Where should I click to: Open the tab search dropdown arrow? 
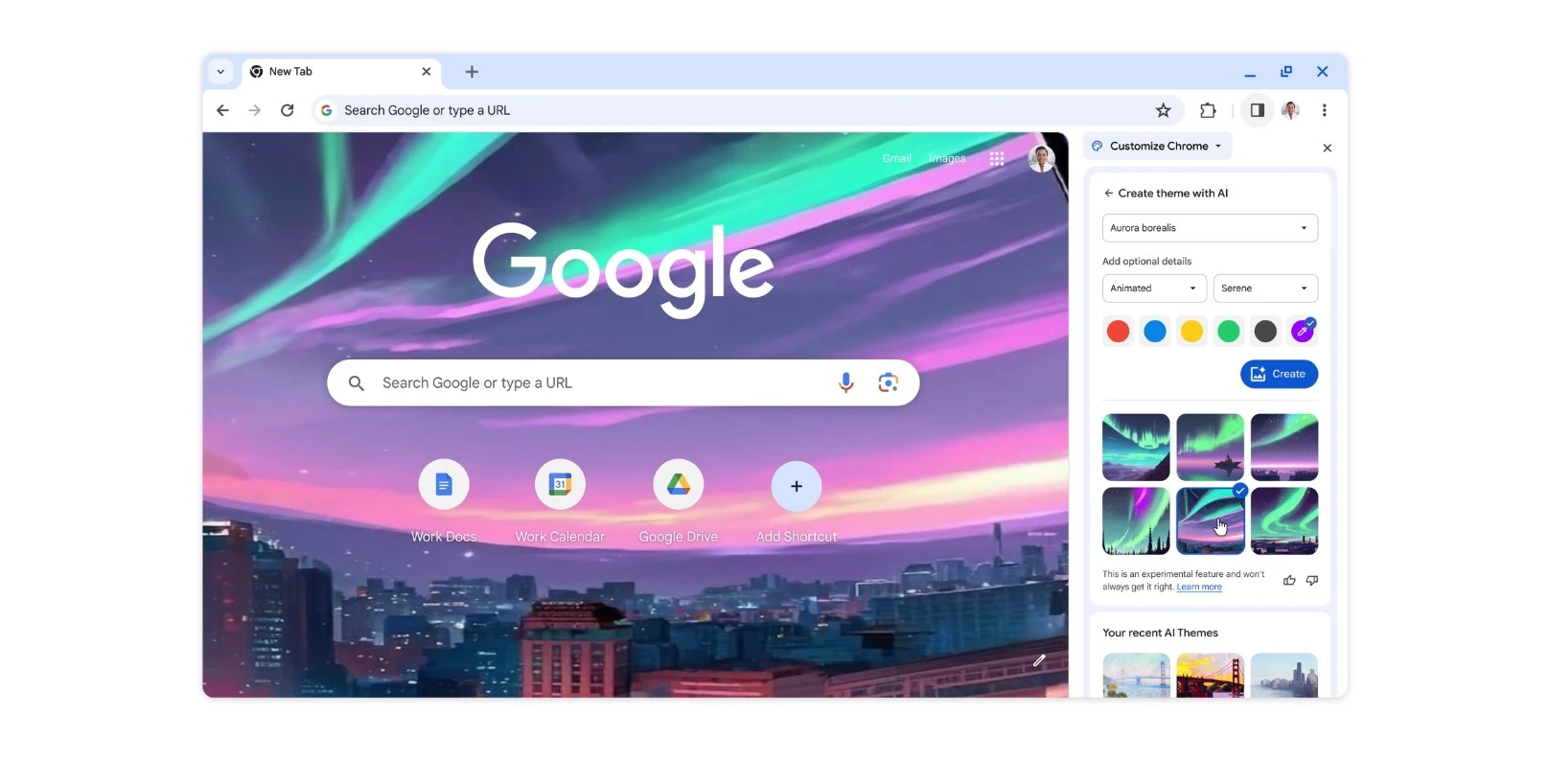tap(220, 72)
